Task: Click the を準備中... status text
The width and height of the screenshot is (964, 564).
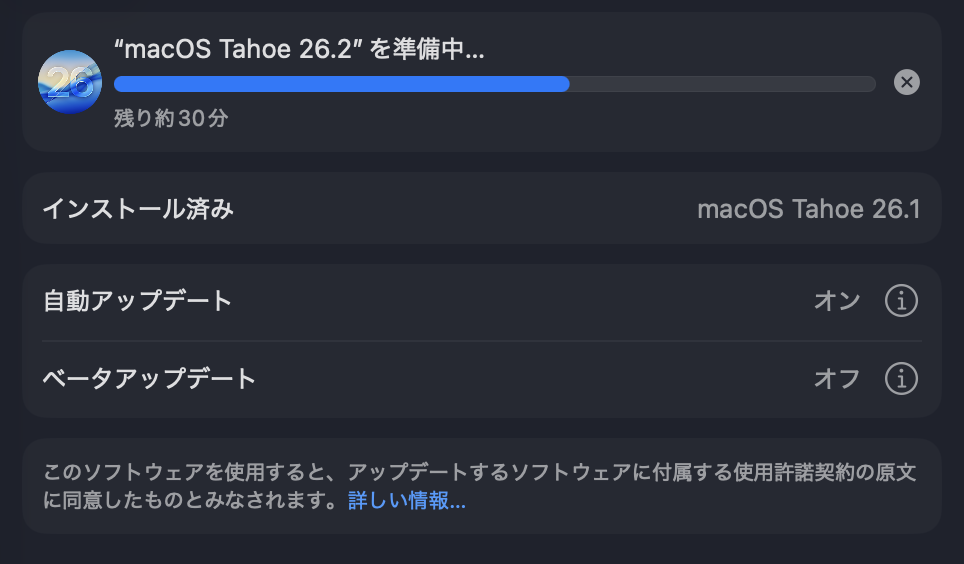Action: click(x=427, y=51)
